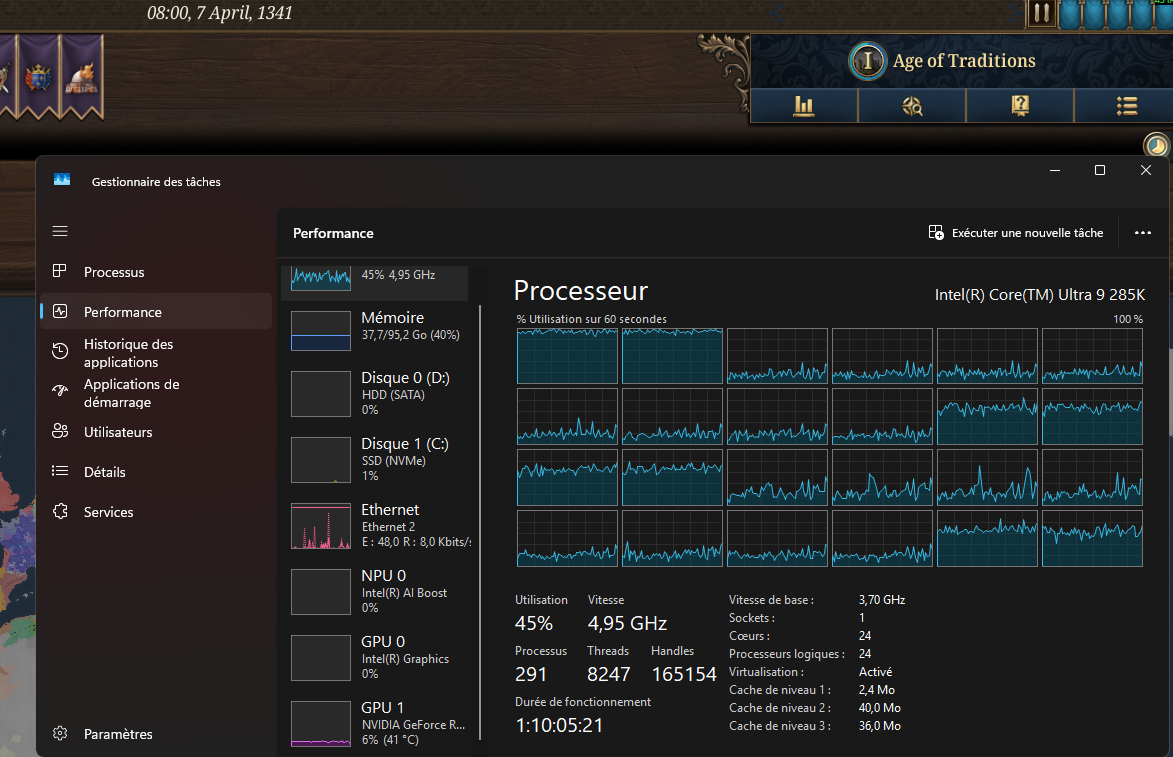Switch to the Processus page
The height and width of the screenshot is (757, 1173).
pyautogui.click(x=156, y=272)
